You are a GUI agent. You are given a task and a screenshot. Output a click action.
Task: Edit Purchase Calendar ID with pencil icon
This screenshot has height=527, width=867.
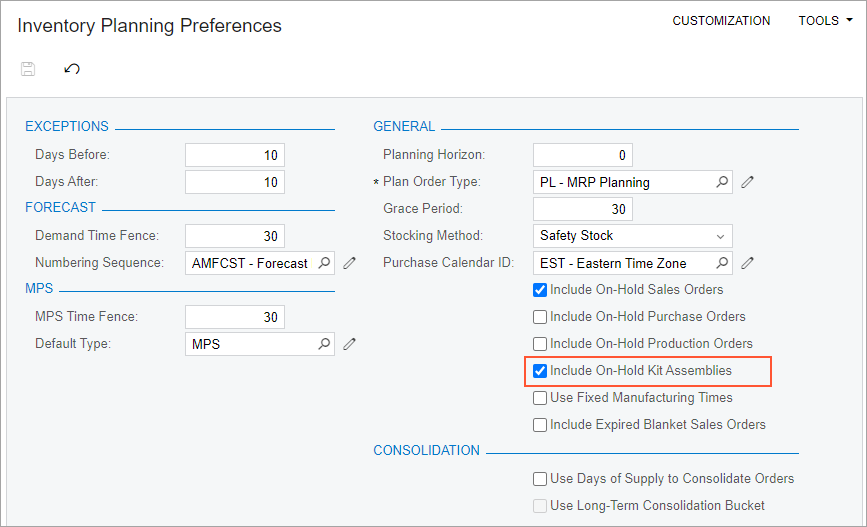pos(748,263)
